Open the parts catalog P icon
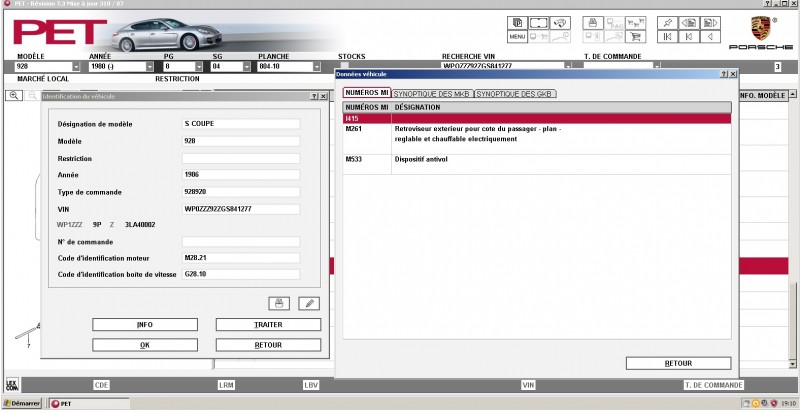The width and height of the screenshot is (800, 413). [517, 23]
